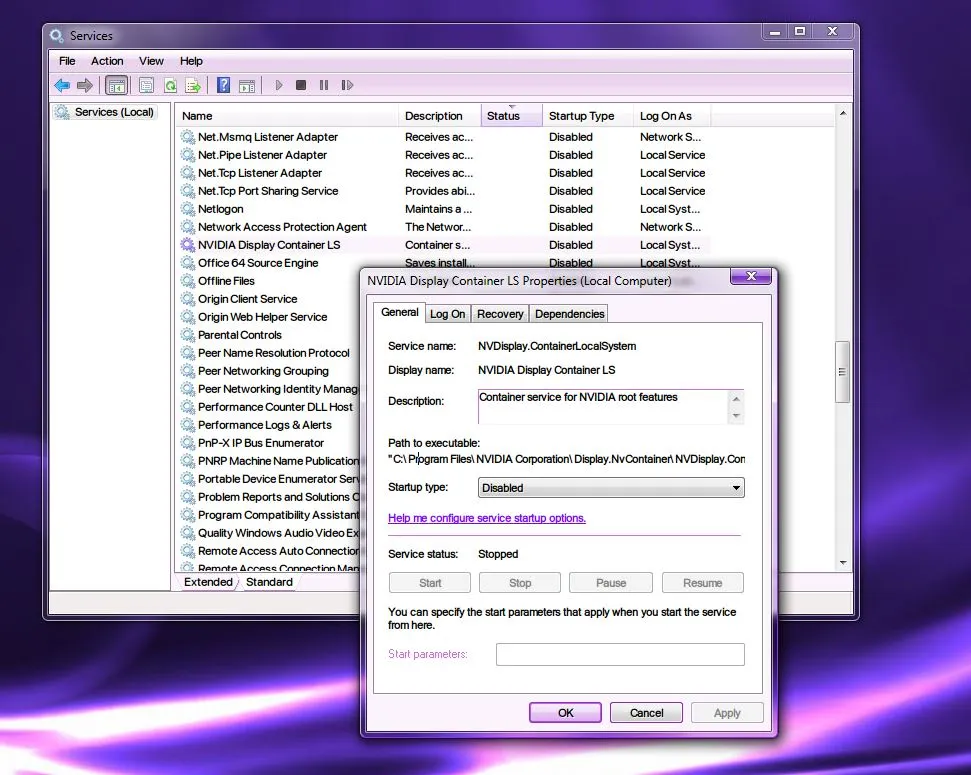Select the Performance Counter DLL Host row

coord(269,407)
